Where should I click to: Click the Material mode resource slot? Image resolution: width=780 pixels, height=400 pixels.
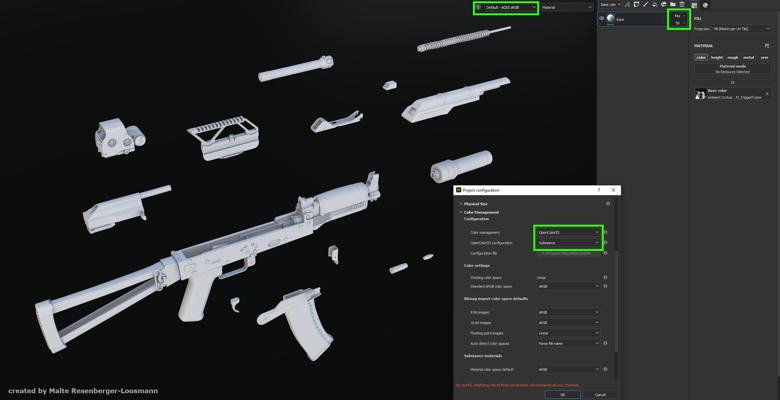(733, 69)
